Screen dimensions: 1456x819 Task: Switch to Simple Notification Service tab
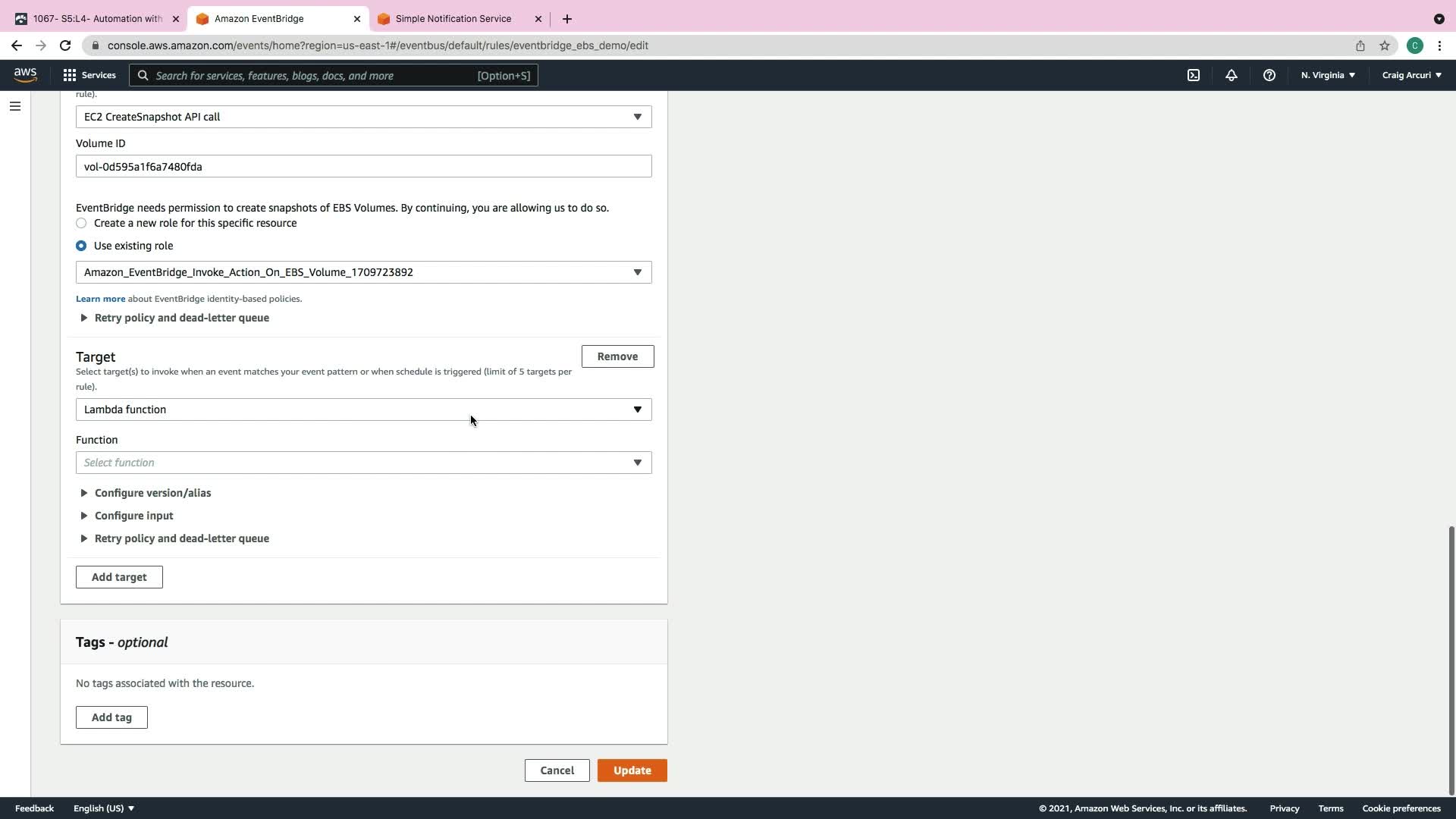(453, 18)
